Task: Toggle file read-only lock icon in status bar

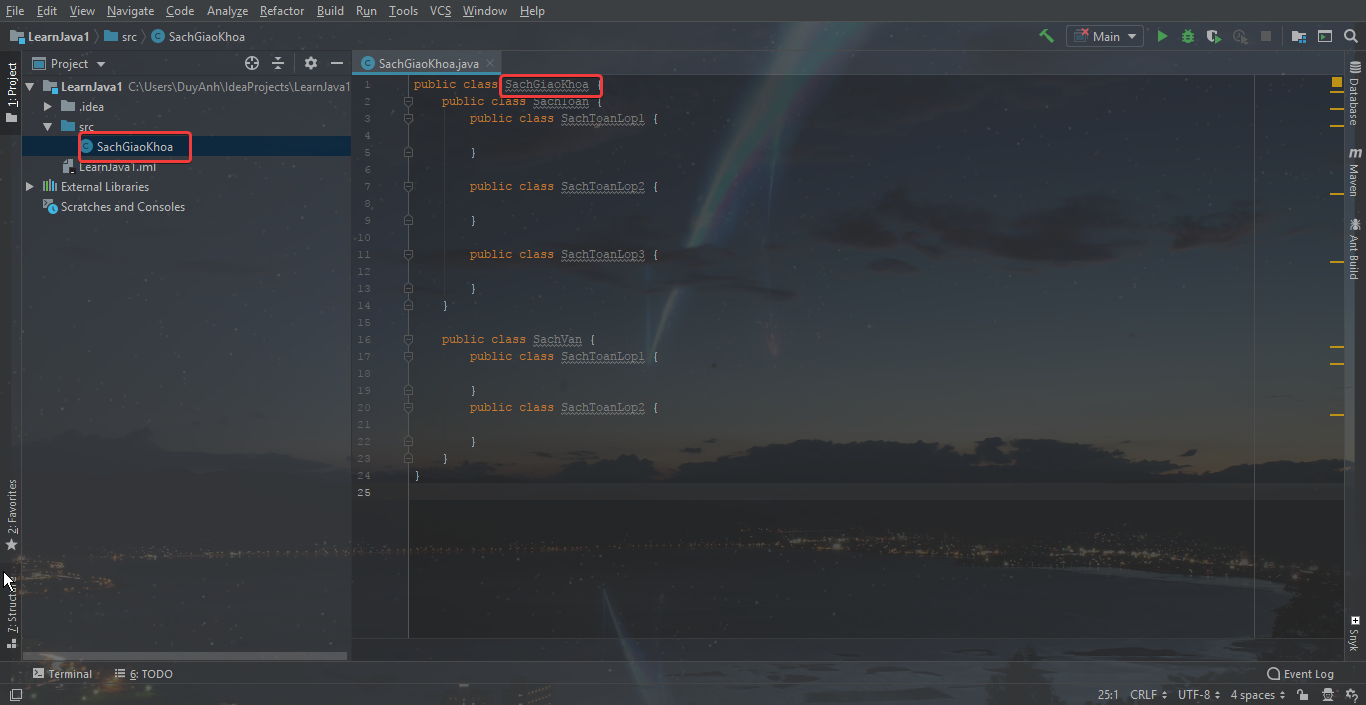Action: (1303, 695)
